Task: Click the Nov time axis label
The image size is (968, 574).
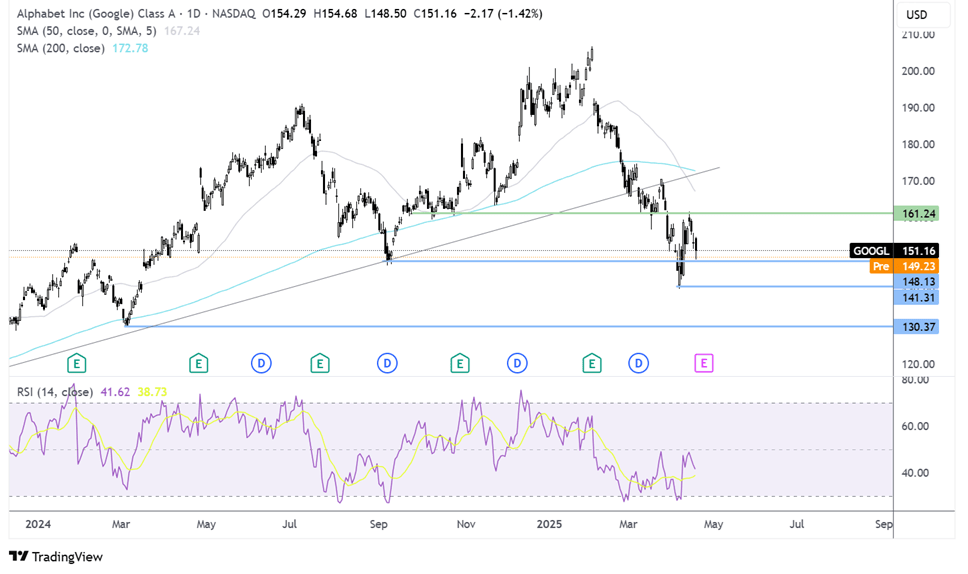Action: coord(466,524)
